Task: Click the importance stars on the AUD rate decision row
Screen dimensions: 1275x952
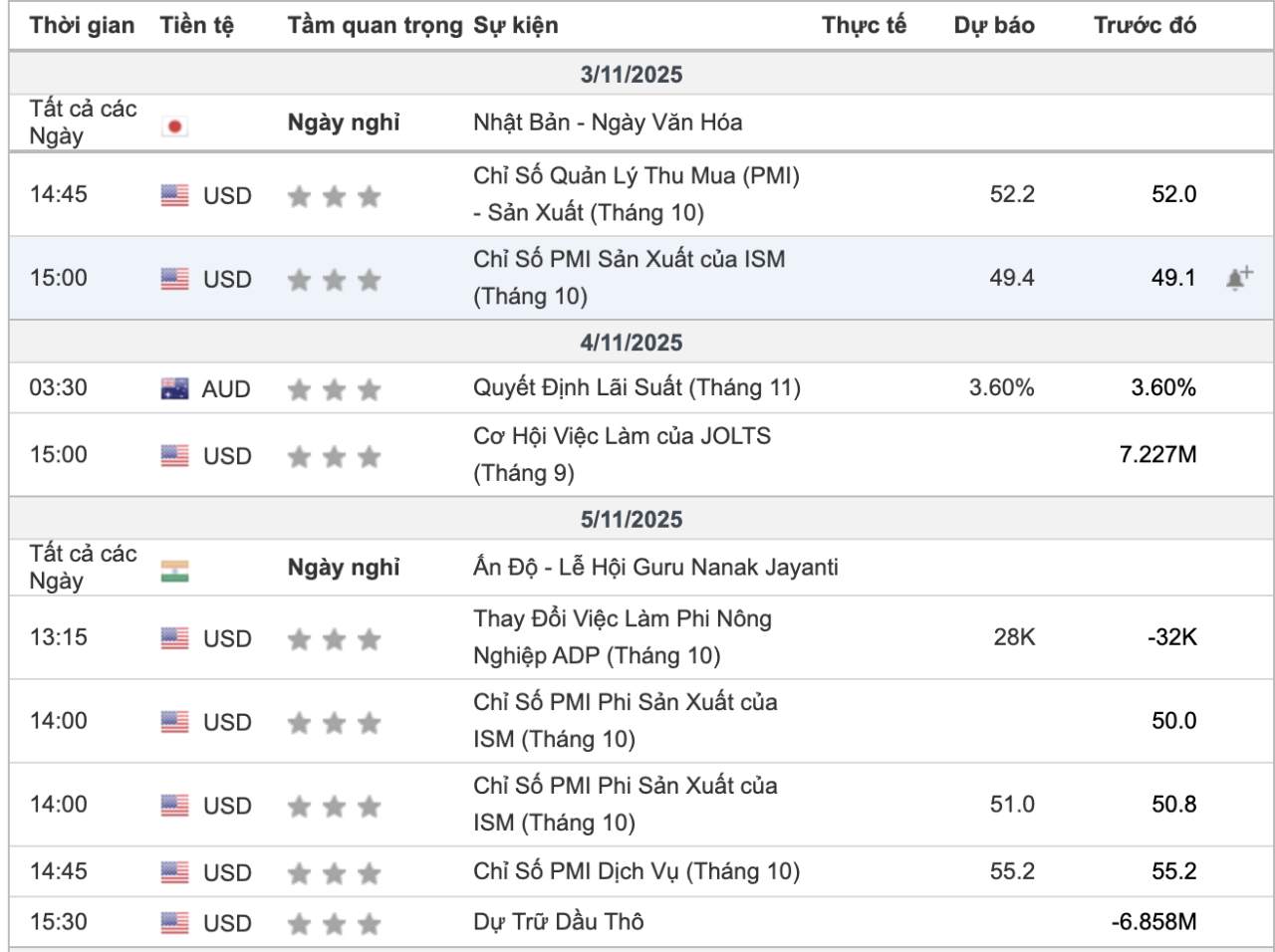Action: click(x=334, y=389)
